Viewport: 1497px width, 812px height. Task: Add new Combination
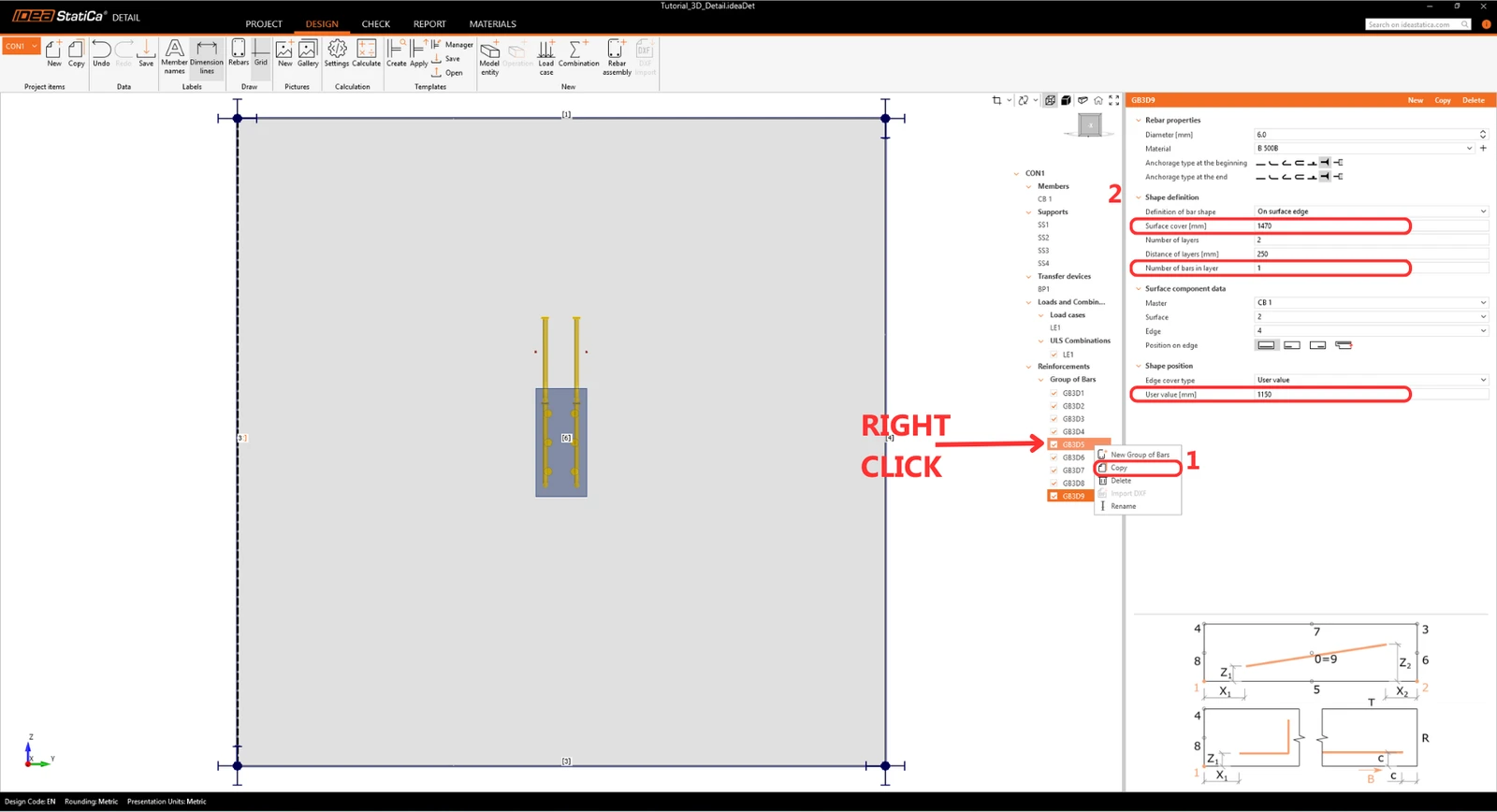(x=579, y=53)
